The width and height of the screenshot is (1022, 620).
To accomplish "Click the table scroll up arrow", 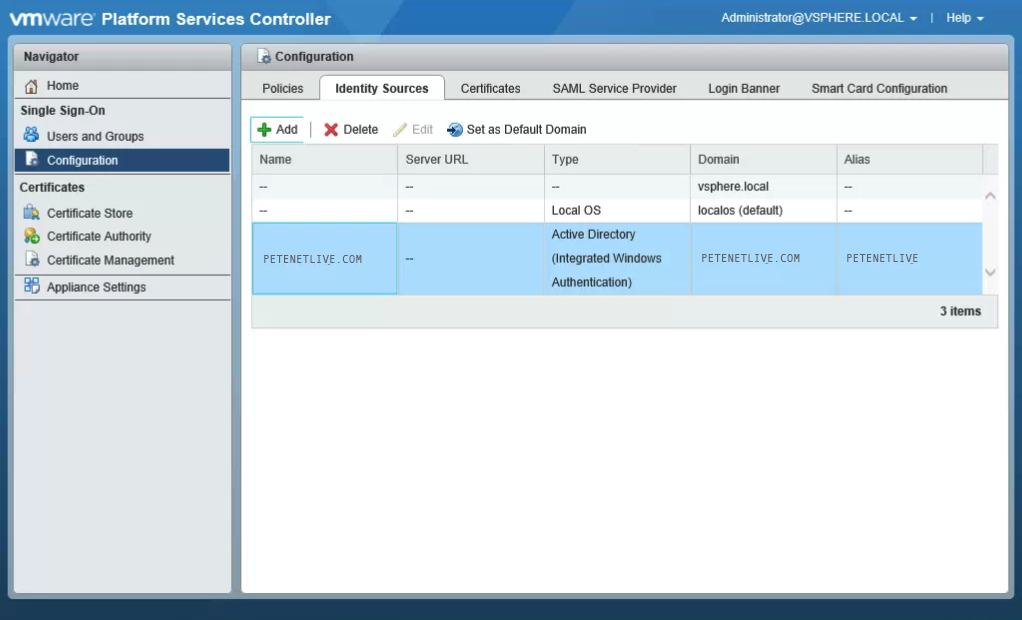I will (990, 196).
